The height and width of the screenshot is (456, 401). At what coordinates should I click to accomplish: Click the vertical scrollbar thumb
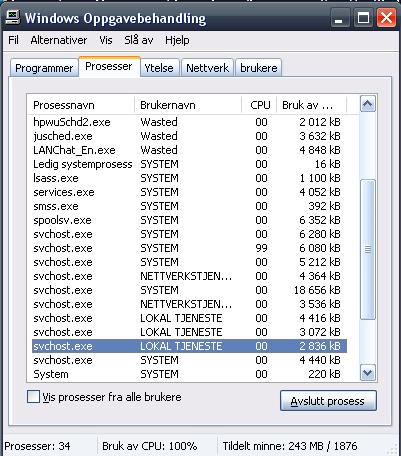368,249
